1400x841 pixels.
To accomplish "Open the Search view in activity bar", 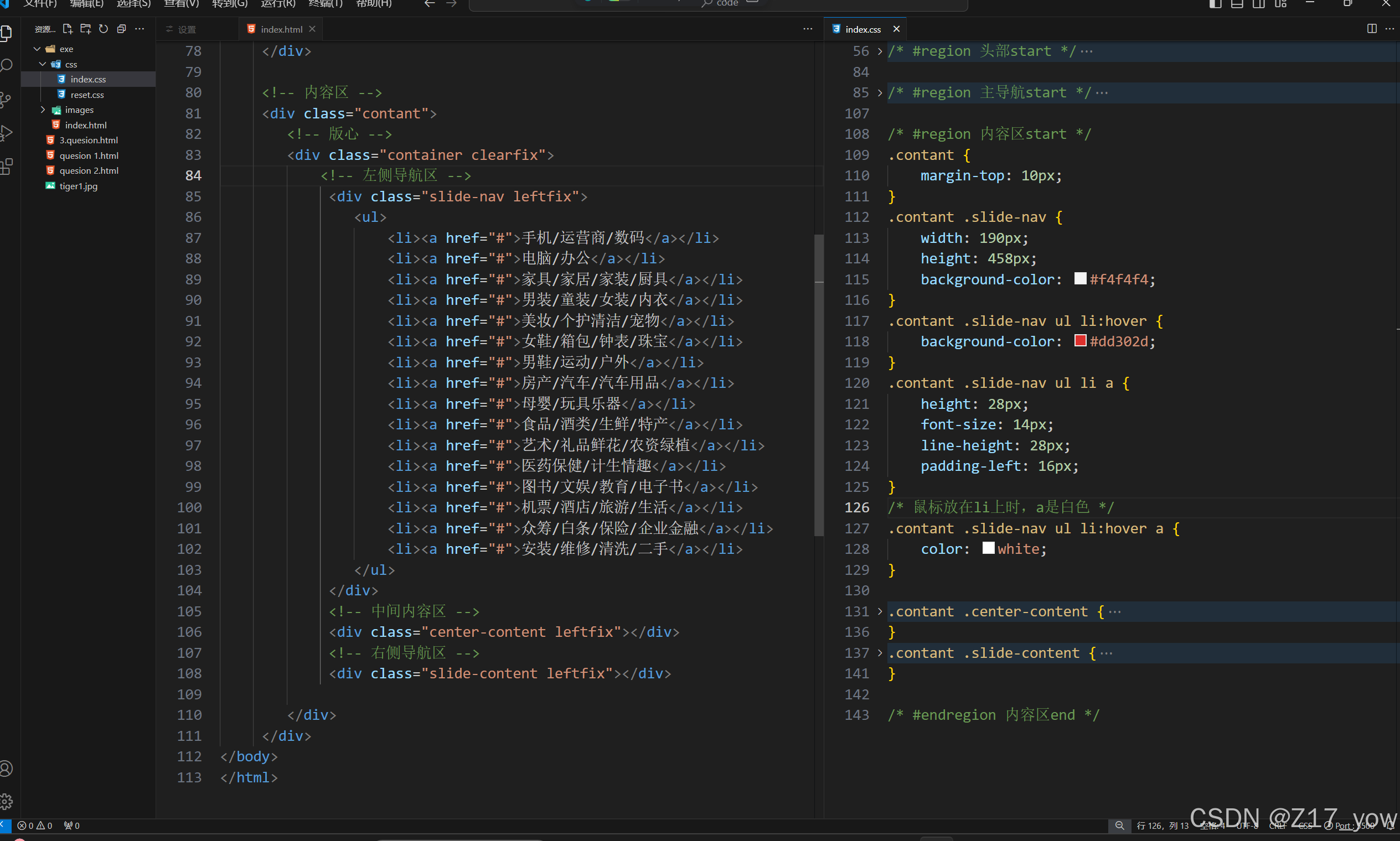I will 7,66.
